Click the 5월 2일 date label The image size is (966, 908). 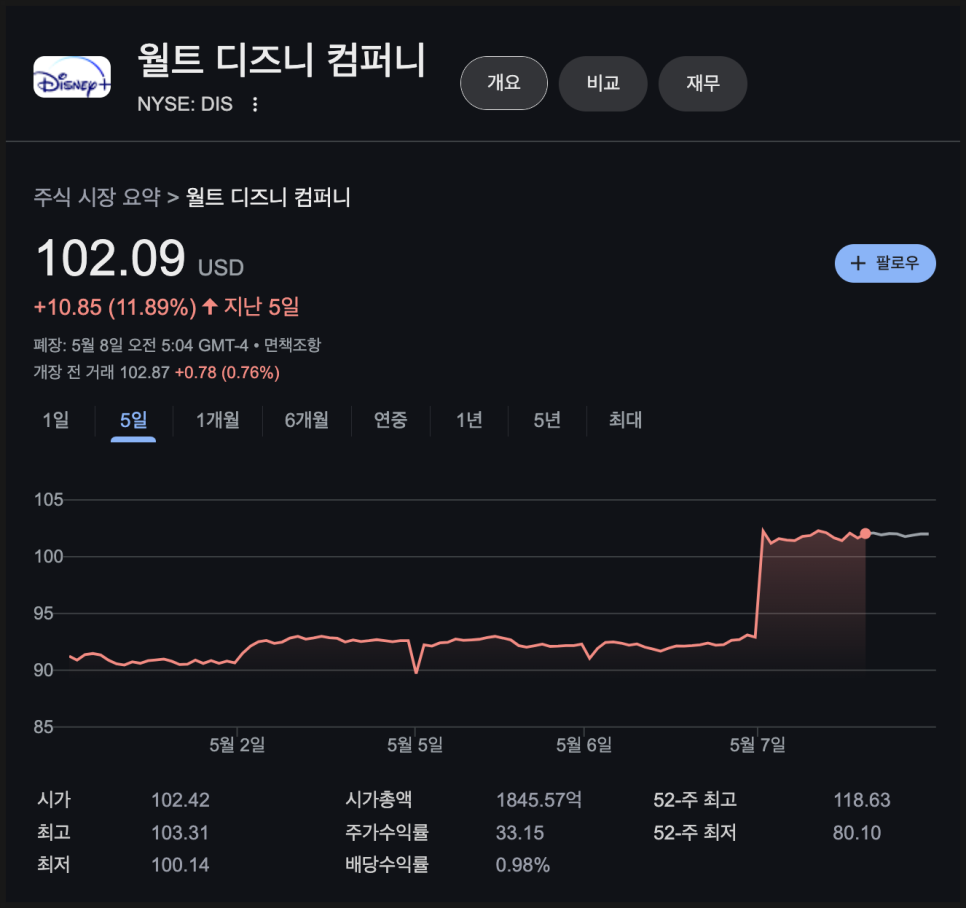pyautogui.click(x=237, y=745)
